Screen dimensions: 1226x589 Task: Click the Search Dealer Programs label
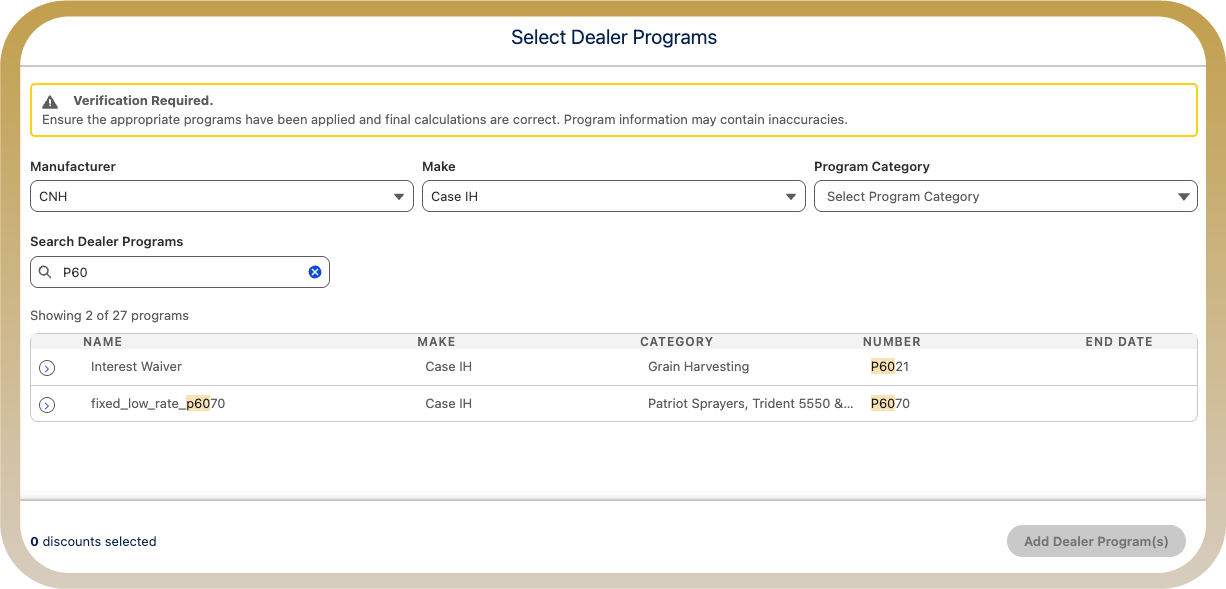point(107,241)
